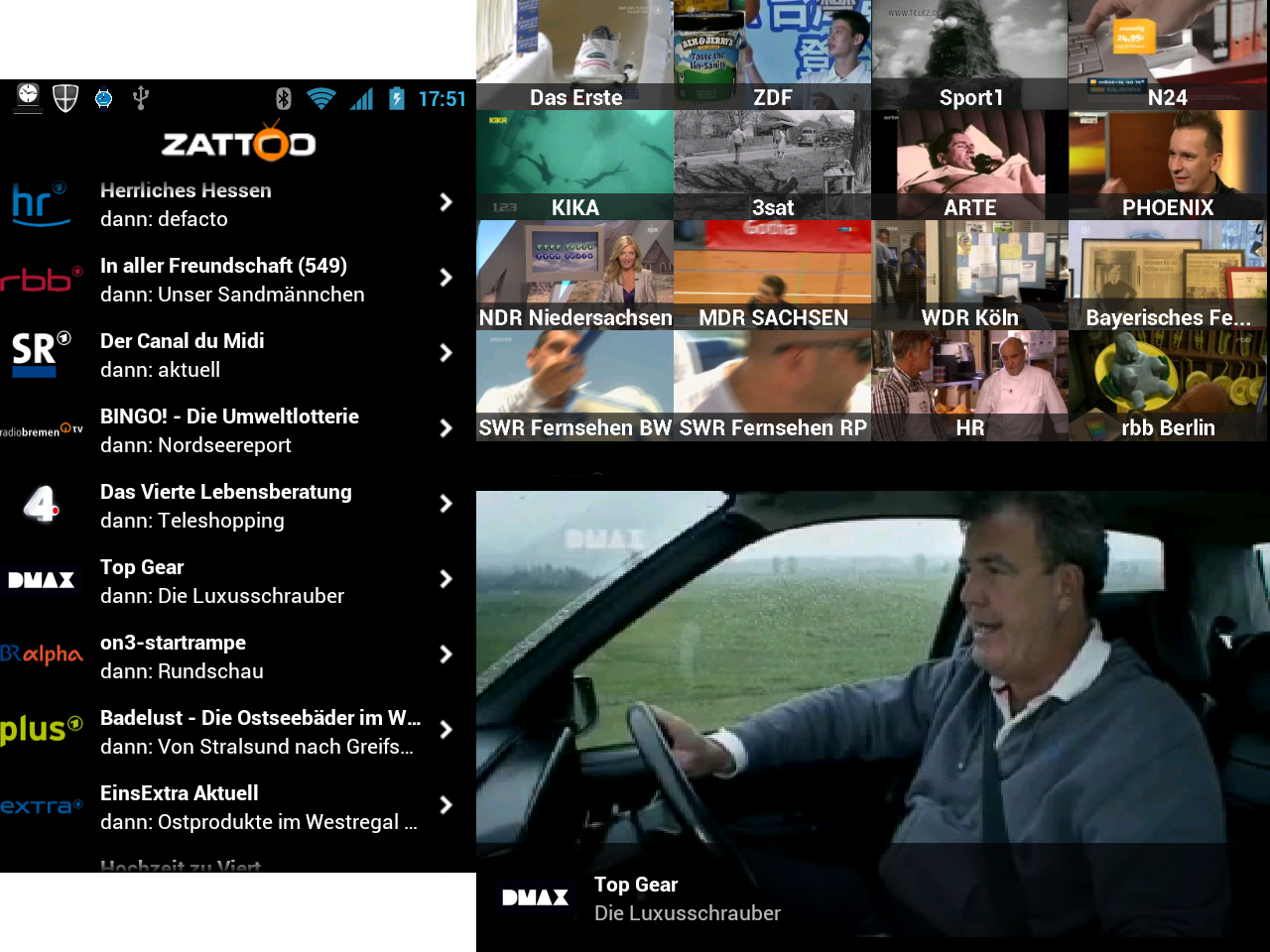The height and width of the screenshot is (952, 1270).
Task: Tap the clock alarm status icon
Action: click(x=28, y=97)
